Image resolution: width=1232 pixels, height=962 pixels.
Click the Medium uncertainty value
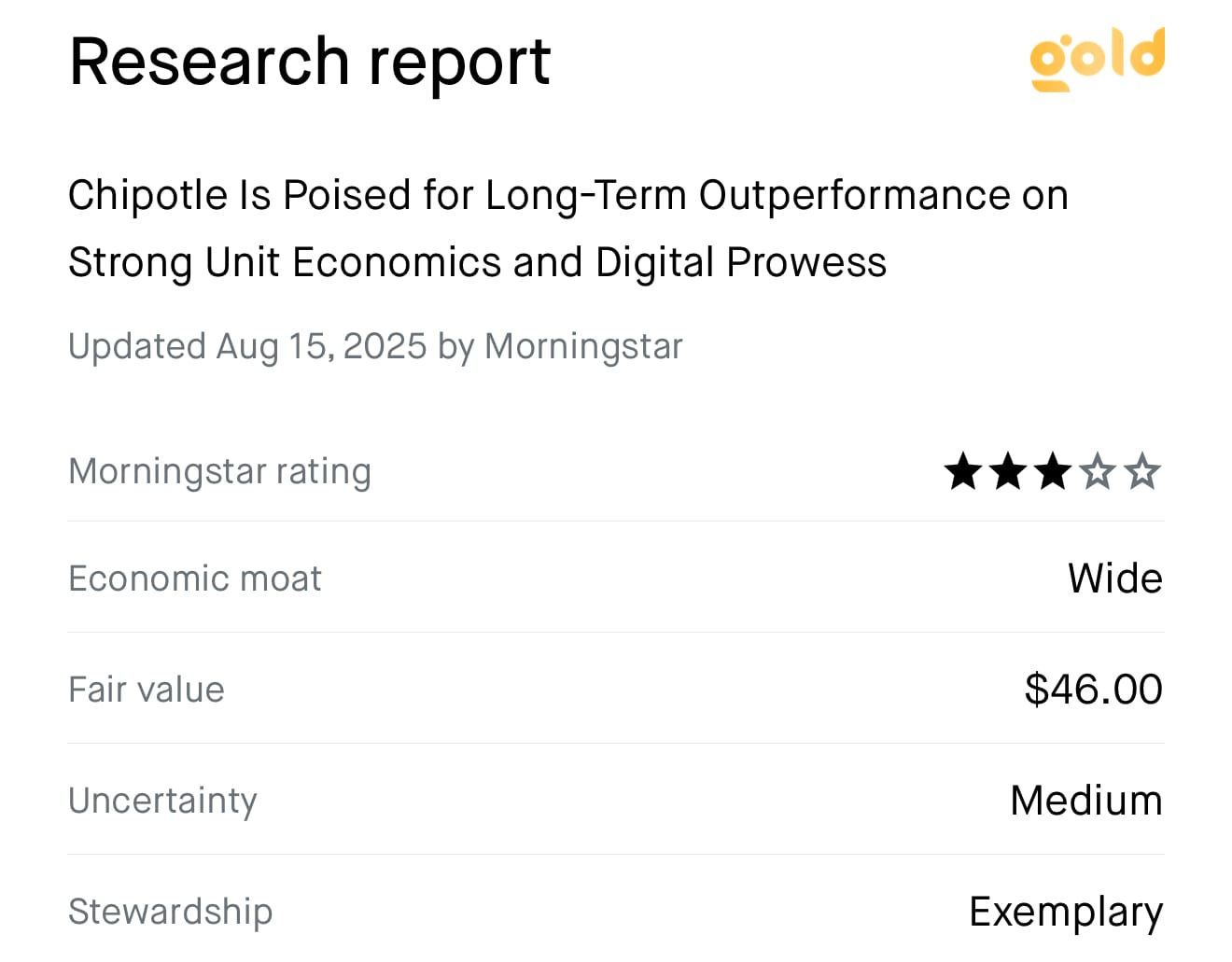pyautogui.click(x=1087, y=801)
